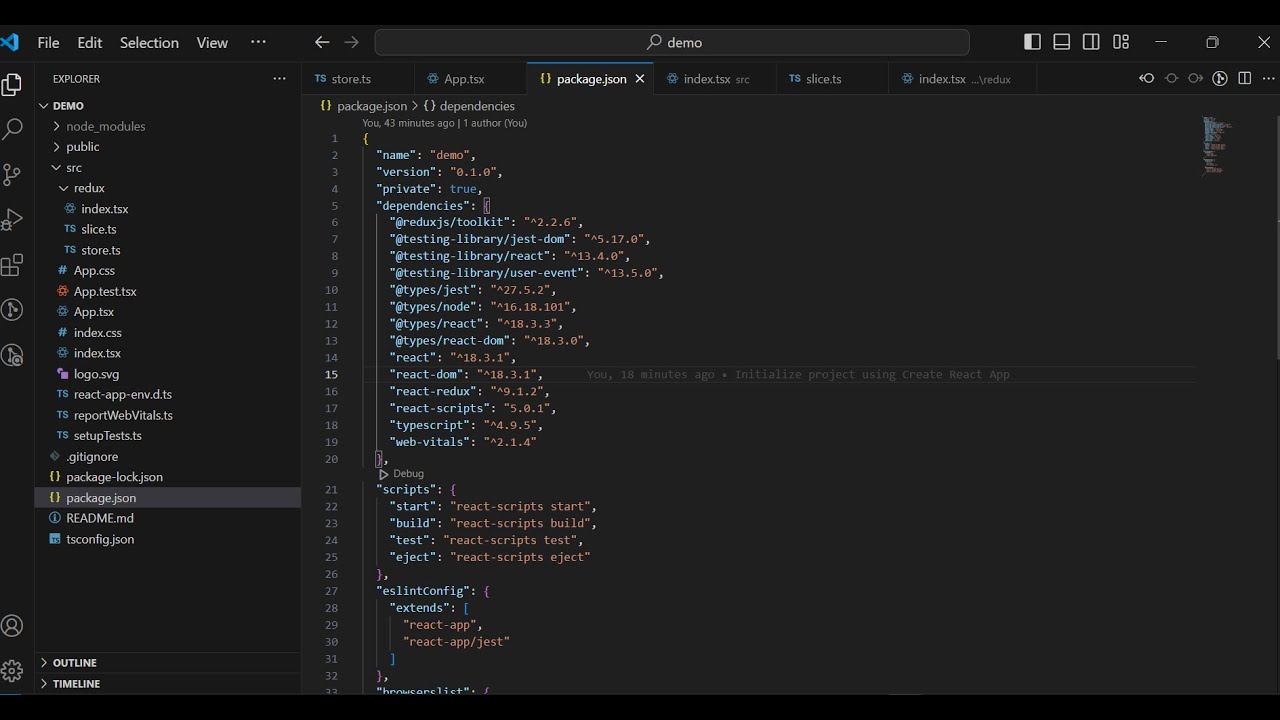Expand the node_modules folder

pos(168,126)
